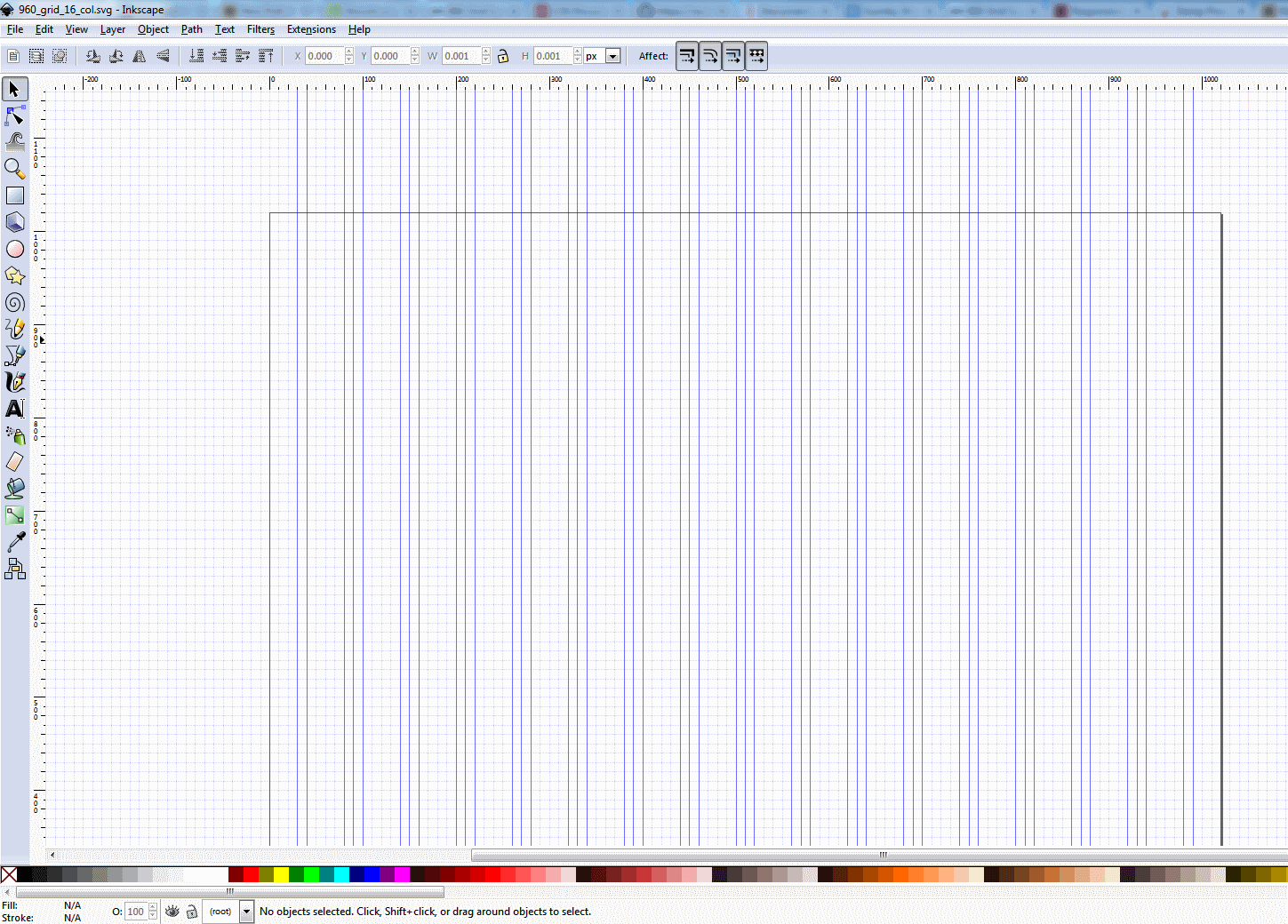Image resolution: width=1288 pixels, height=924 pixels.
Task: Open the Extensions menu
Action: 311,29
